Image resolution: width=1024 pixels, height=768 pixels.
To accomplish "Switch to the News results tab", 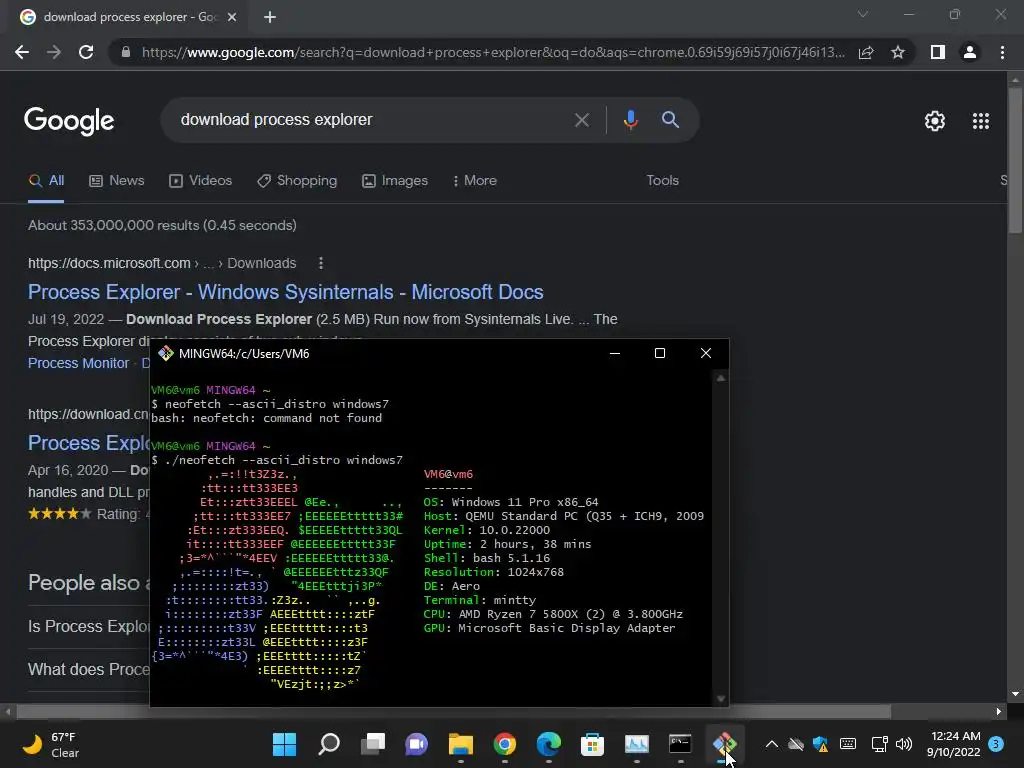I will pos(116,180).
